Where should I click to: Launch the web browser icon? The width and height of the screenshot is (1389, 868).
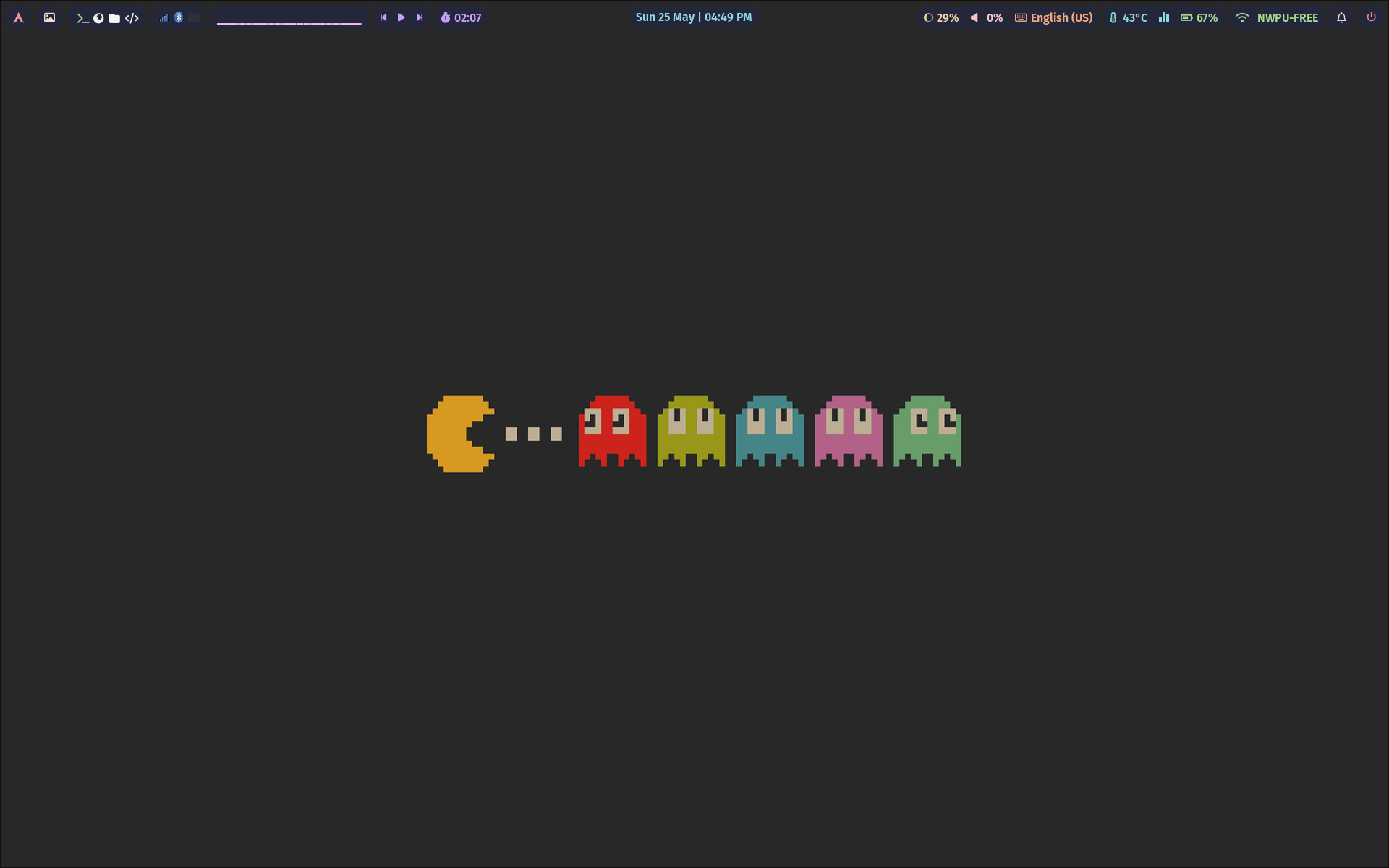(98, 18)
